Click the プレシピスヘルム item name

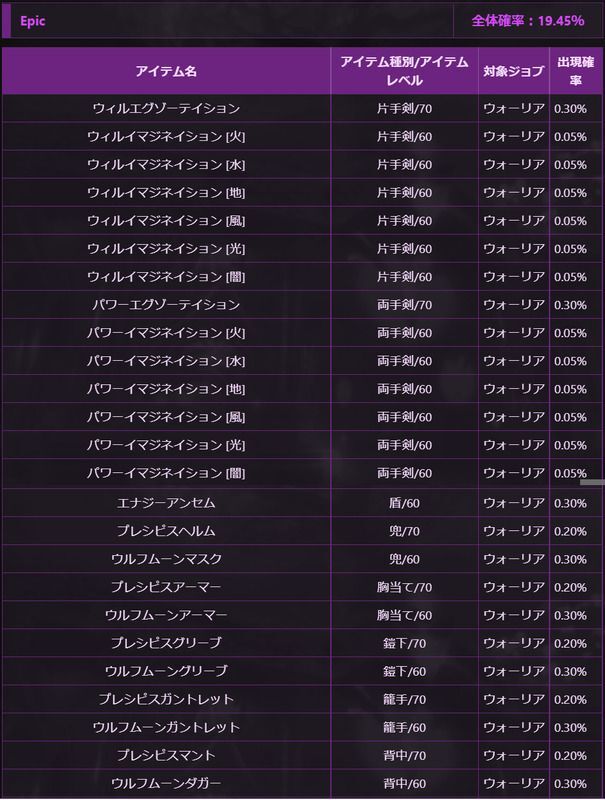tap(166, 530)
